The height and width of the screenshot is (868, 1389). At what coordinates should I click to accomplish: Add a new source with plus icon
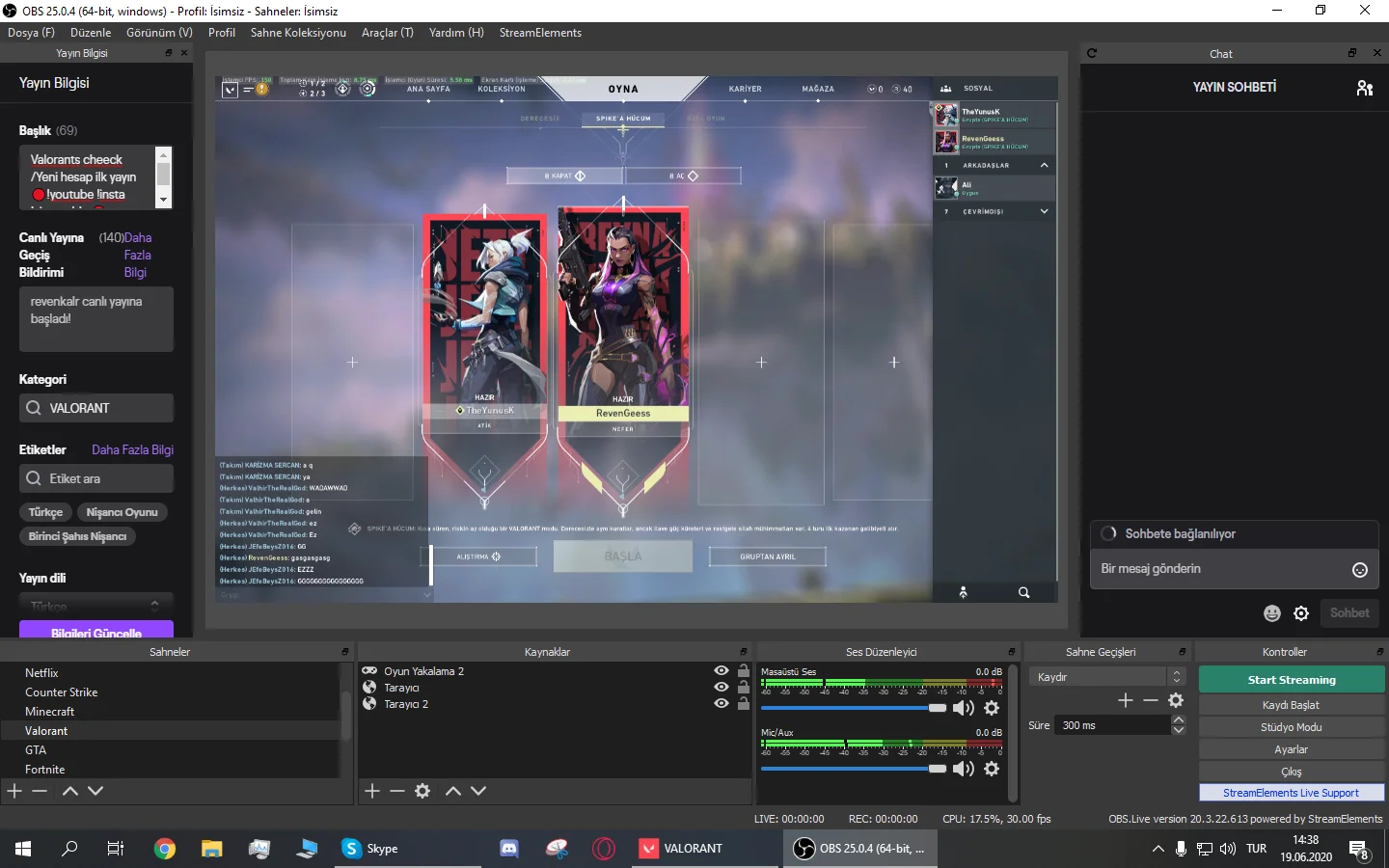tap(372, 791)
